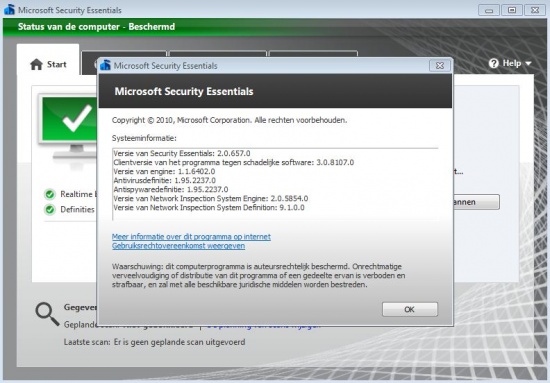The width and height of the screenshot is (550, 383).
Task: Click 'Status van de computer - Beschermd' header
Action: 96,27
